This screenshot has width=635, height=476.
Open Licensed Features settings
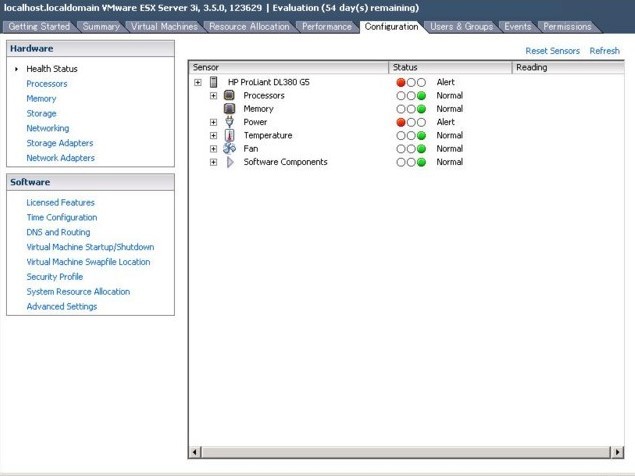[60, 203]
